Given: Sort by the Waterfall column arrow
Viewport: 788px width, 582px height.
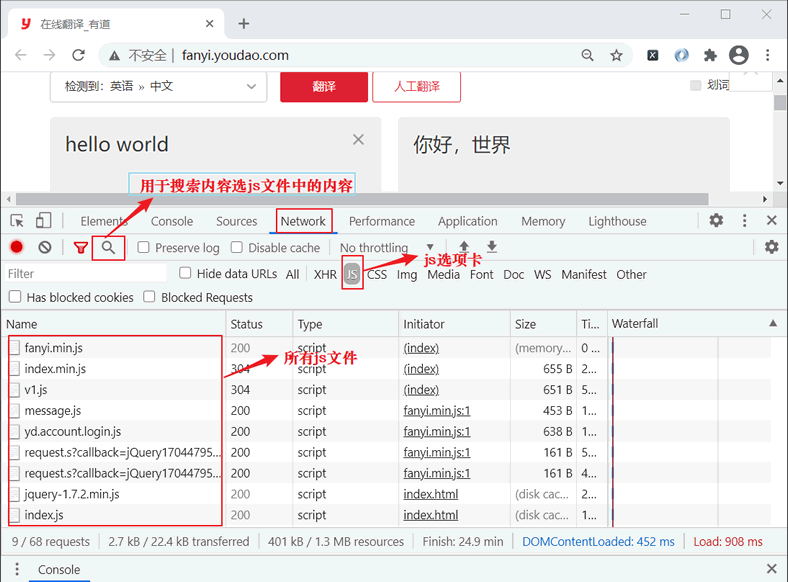Looking at the screenshot, I should click(773, 323).
